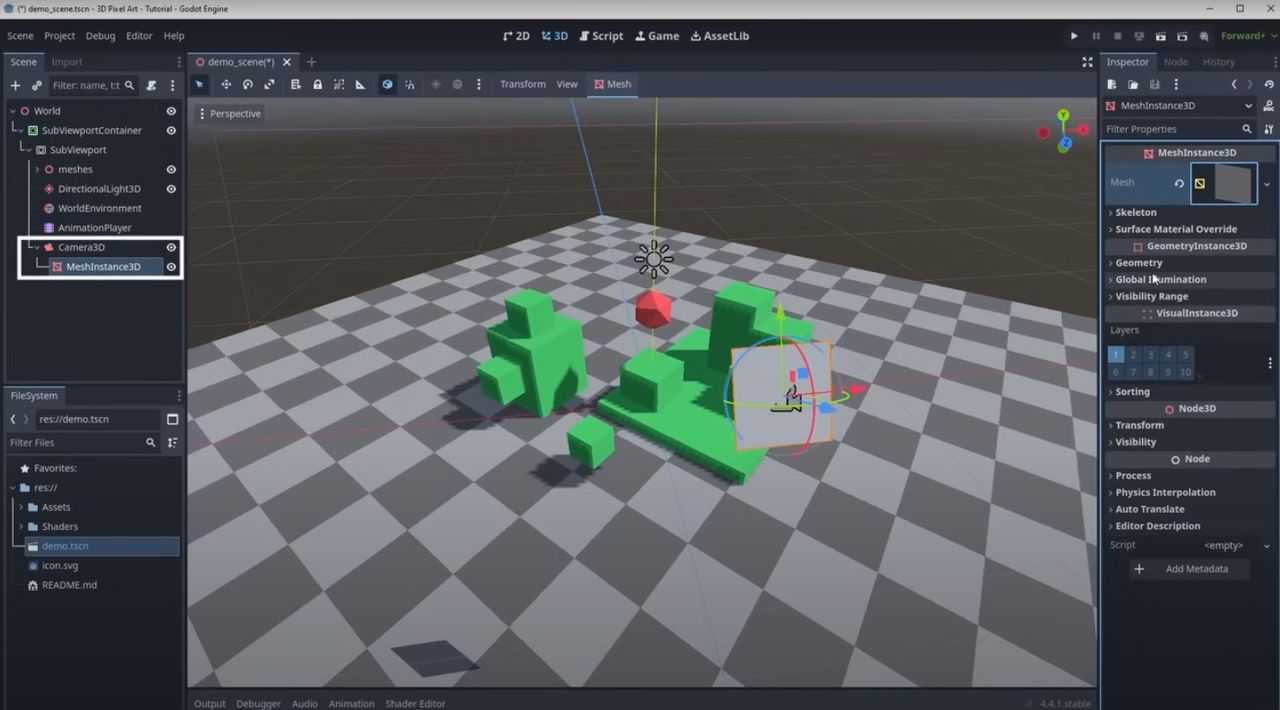This screenshot has height=710, width=1280.
Task: Activate the Rotate Mode tool
Action: point(248,84)
